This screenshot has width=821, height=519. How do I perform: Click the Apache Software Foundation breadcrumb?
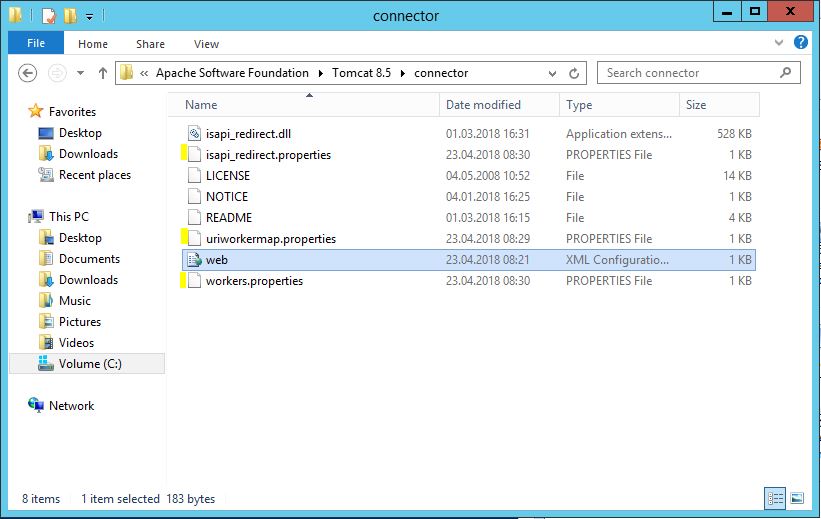(x=232, y=73)
